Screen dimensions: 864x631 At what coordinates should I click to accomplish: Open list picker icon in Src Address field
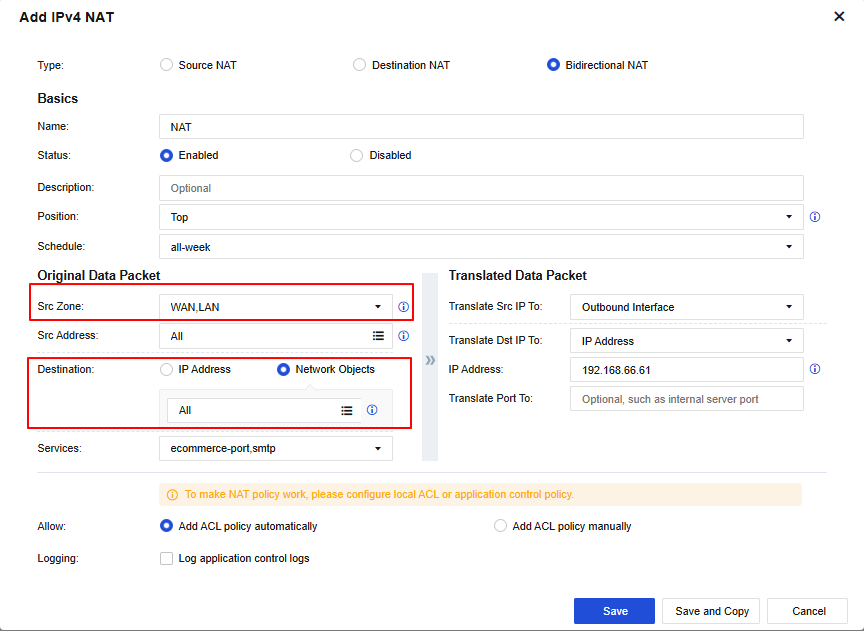pyautogui.click(x=378, y=337)
